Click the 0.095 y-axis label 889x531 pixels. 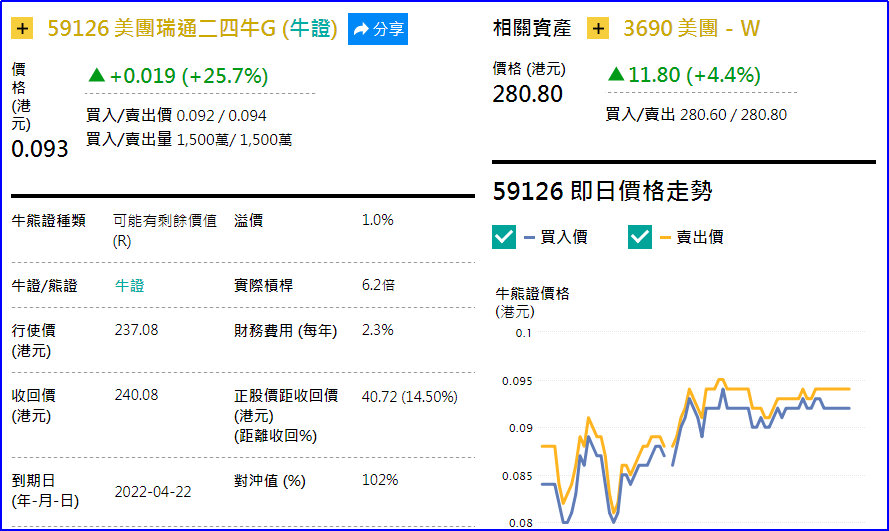pos(517,381)
